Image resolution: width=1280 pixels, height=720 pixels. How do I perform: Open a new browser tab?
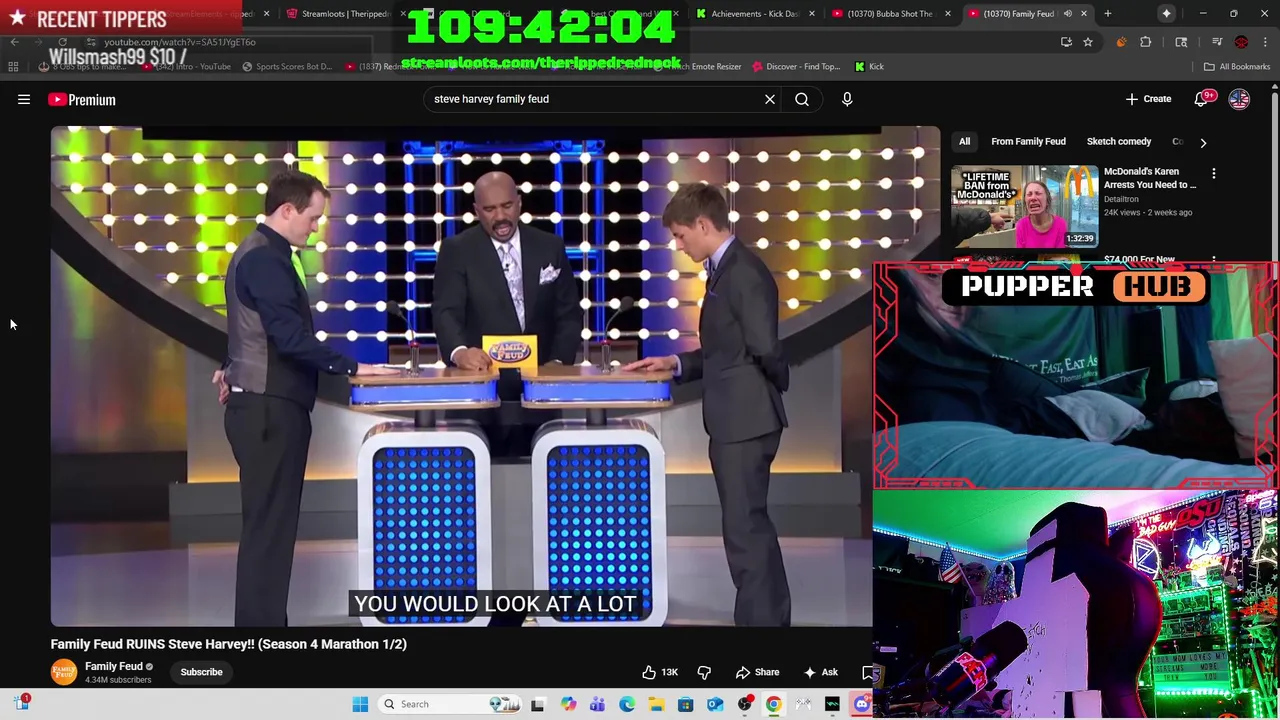1107,14
